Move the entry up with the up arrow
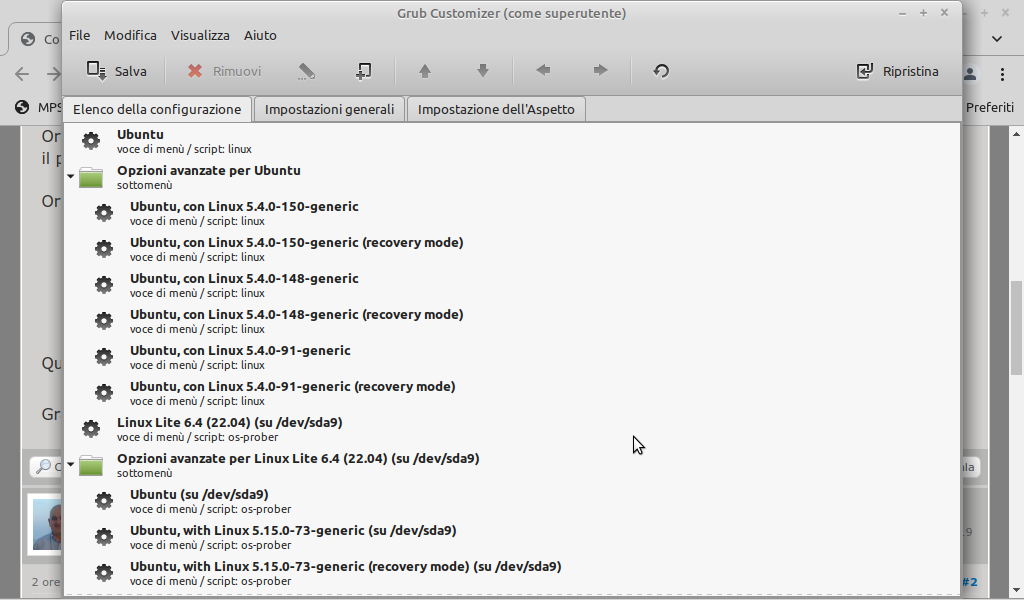This screenshot has width=1024, height=600. [x=425, y=71]
